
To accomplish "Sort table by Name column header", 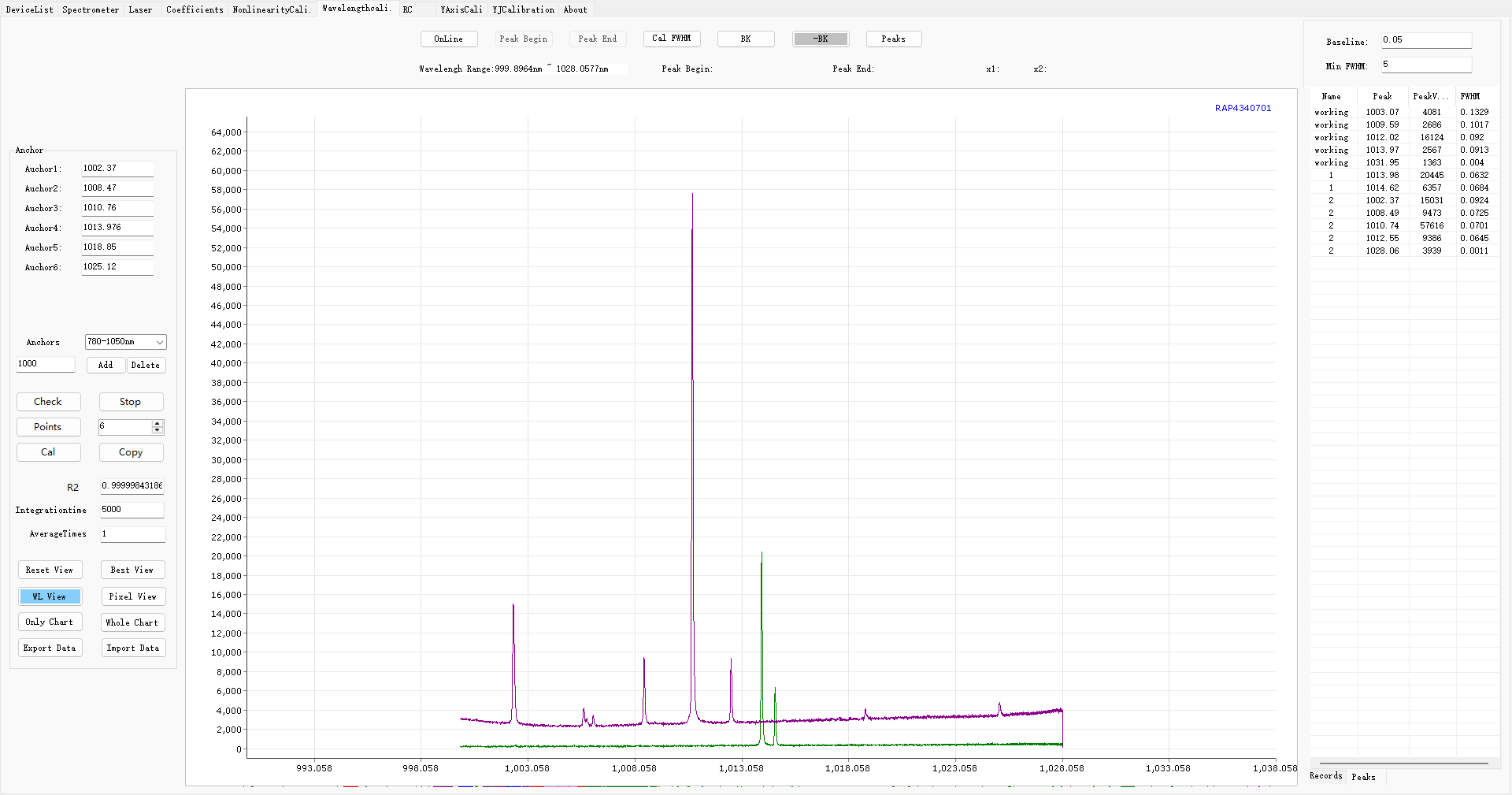I will coord(1332,96).
